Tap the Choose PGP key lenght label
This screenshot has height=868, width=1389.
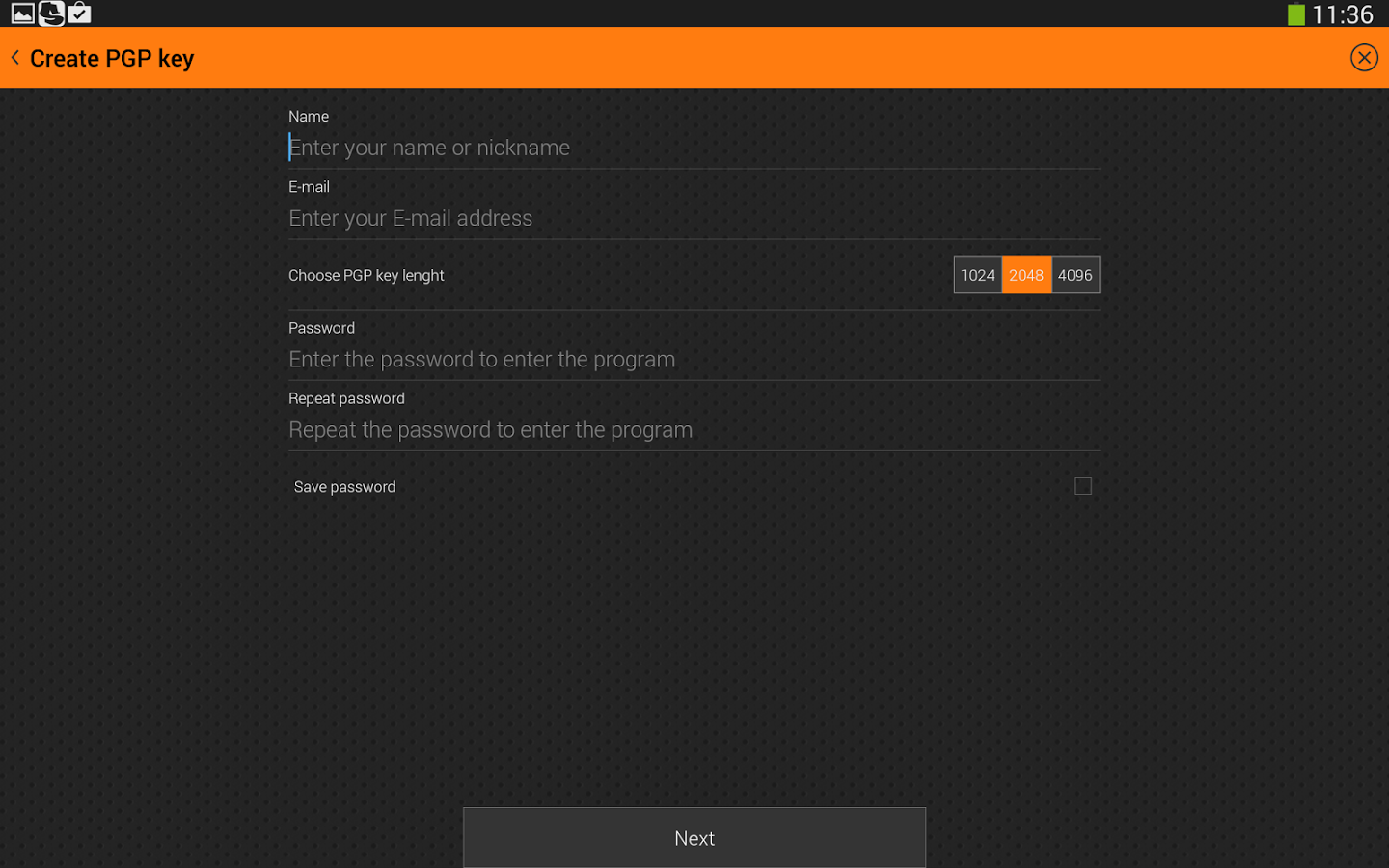[367, 275]
